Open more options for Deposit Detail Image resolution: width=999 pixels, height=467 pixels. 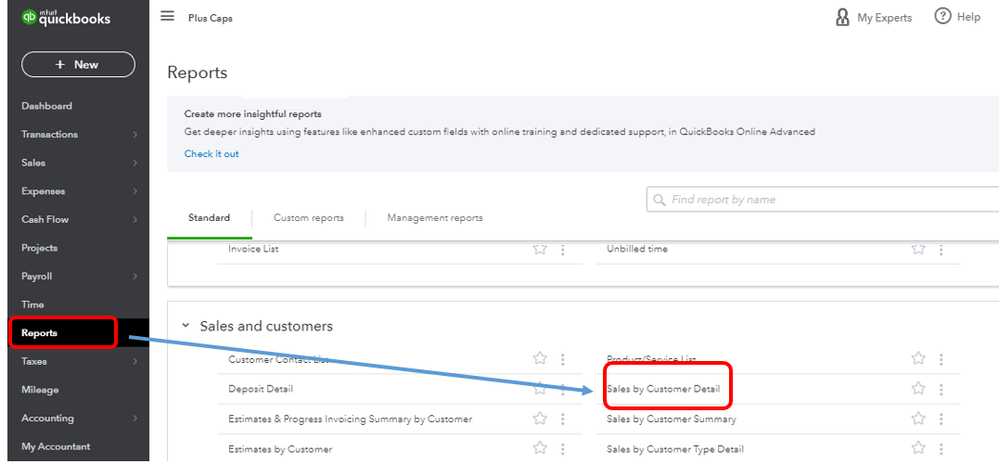[x=563, y=389]
